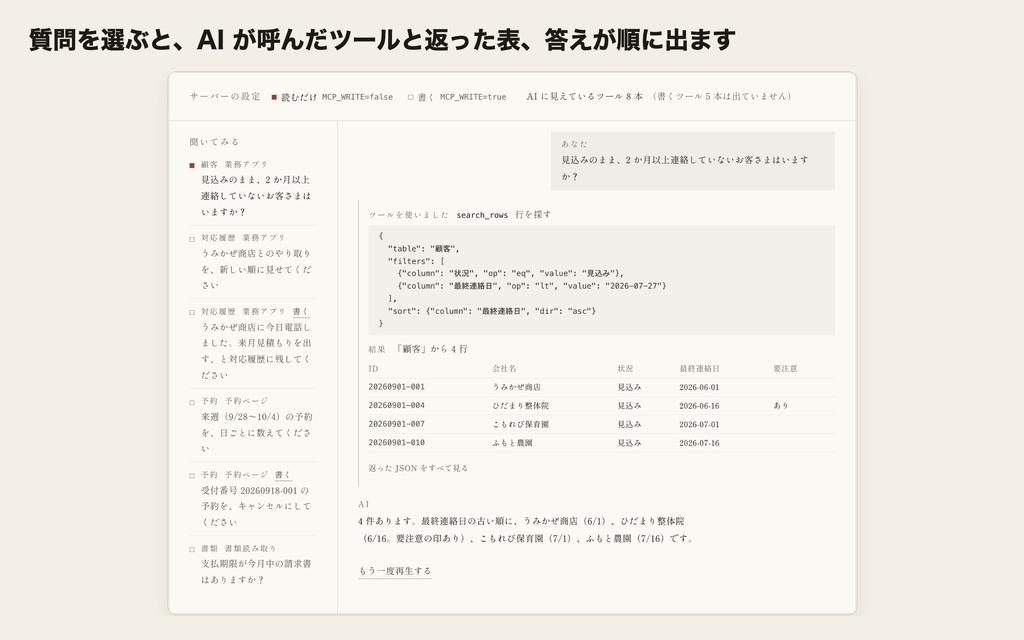Pick the うみかぜ商店 やり取り history question

click(x=251, y=261)
